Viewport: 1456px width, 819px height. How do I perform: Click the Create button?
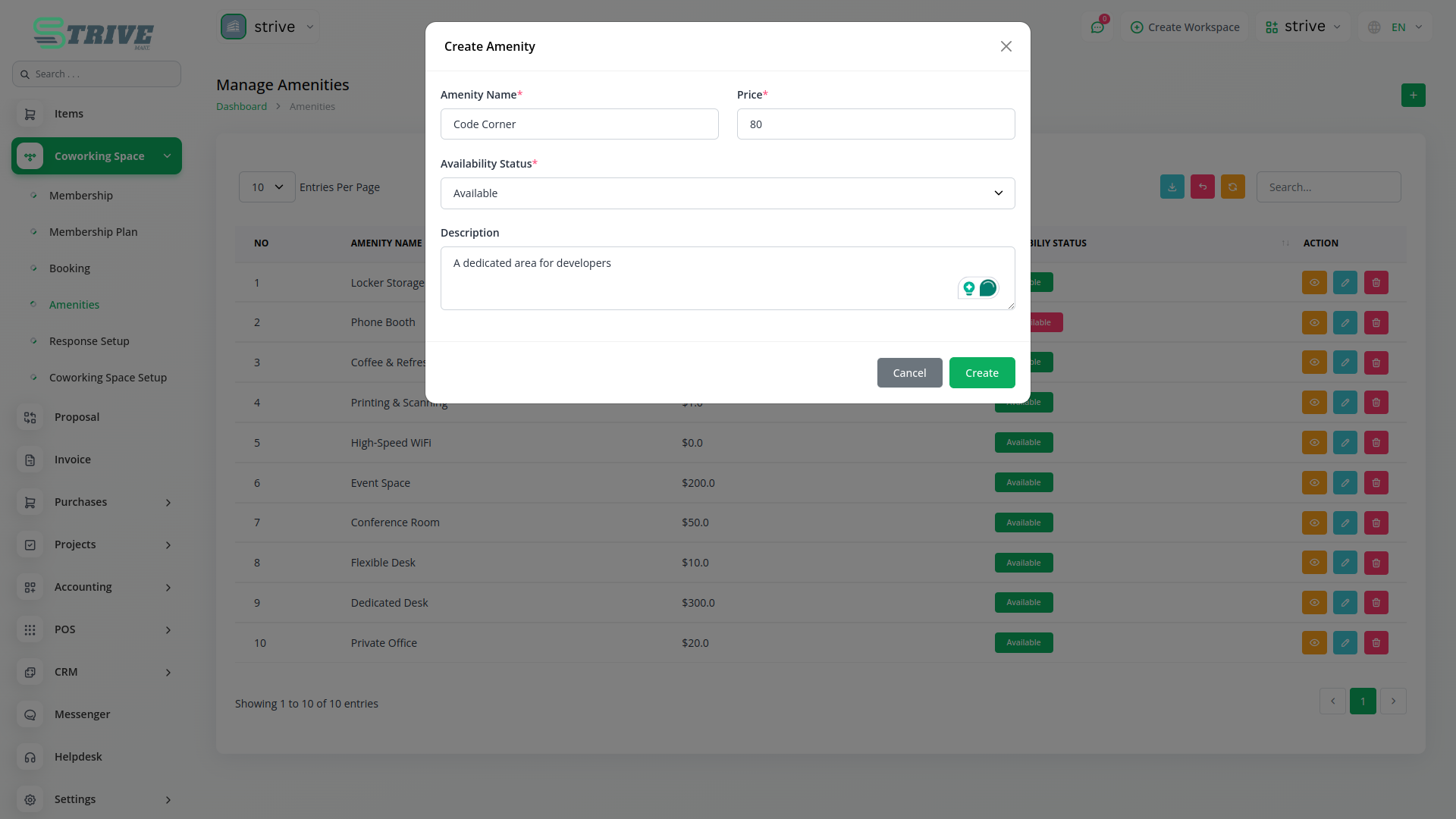tap(981, 373)
